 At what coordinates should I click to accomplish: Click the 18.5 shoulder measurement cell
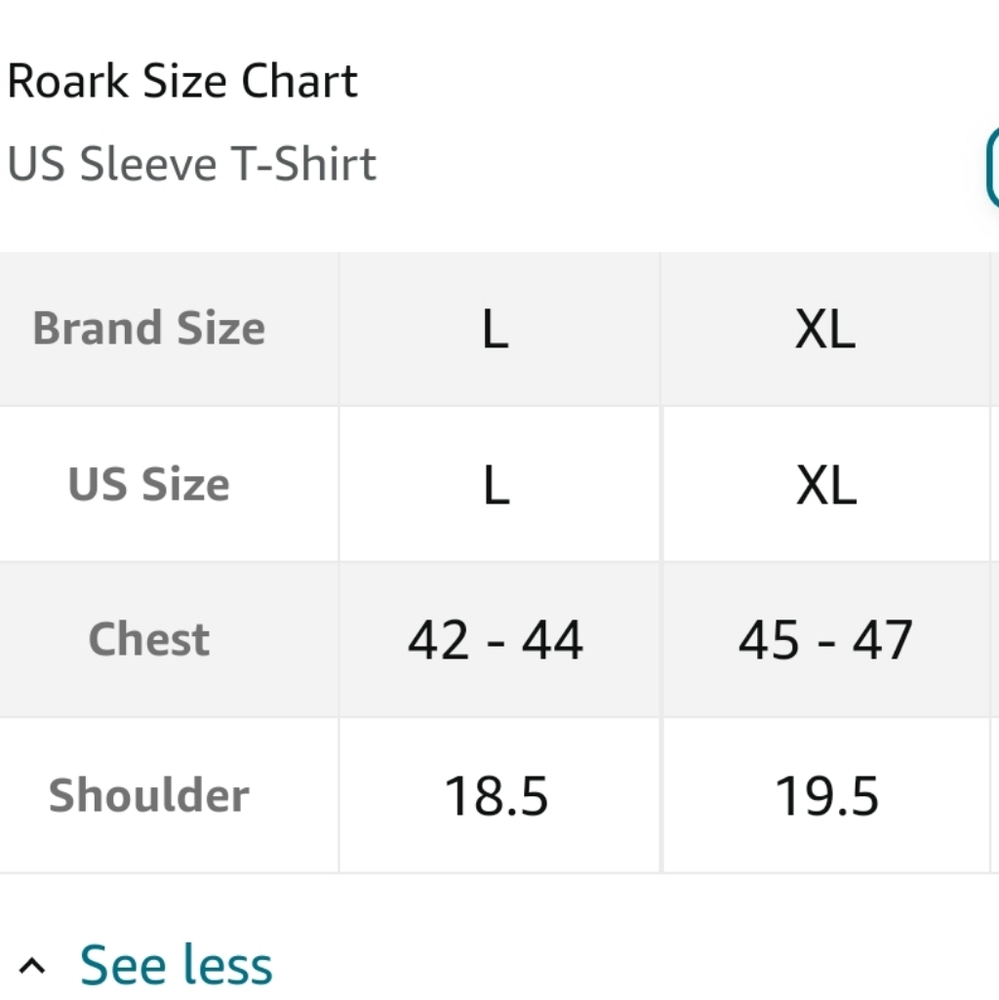pos(496,795)
